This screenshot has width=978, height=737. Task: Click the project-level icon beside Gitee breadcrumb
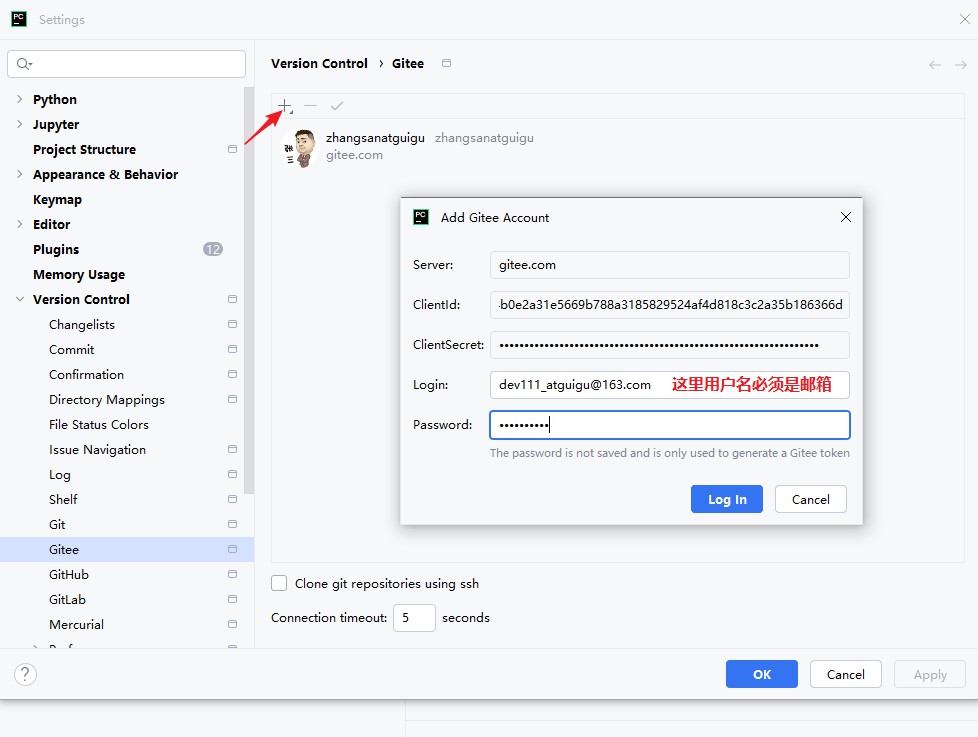click(x=446, y=63)
